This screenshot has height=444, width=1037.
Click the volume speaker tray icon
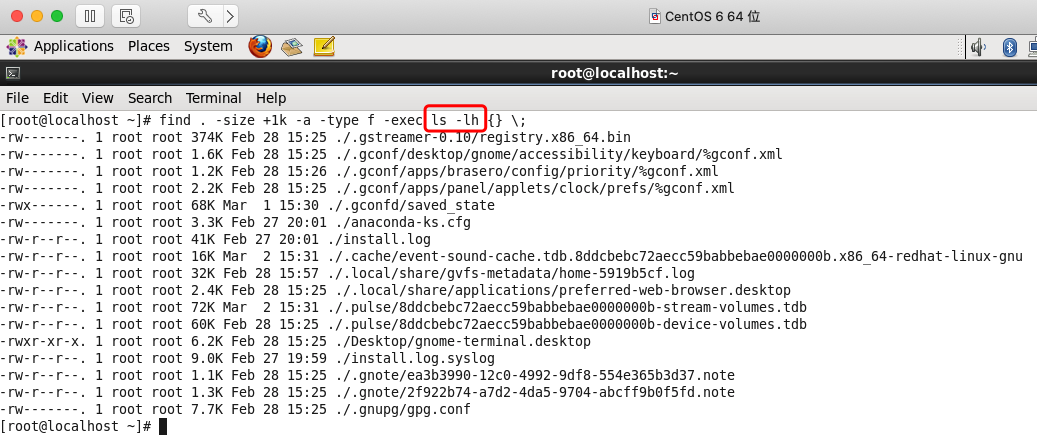coord(978,47)
